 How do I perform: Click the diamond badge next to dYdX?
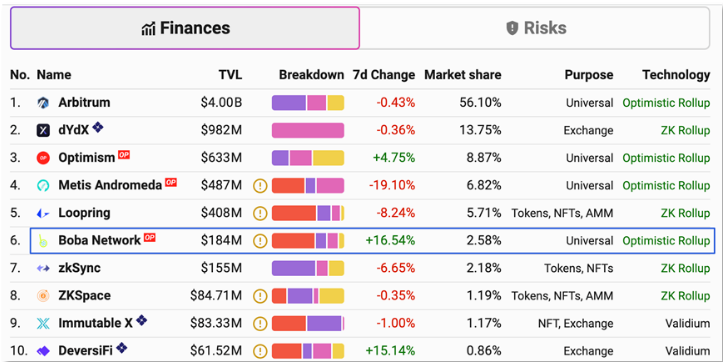(97, 127)
